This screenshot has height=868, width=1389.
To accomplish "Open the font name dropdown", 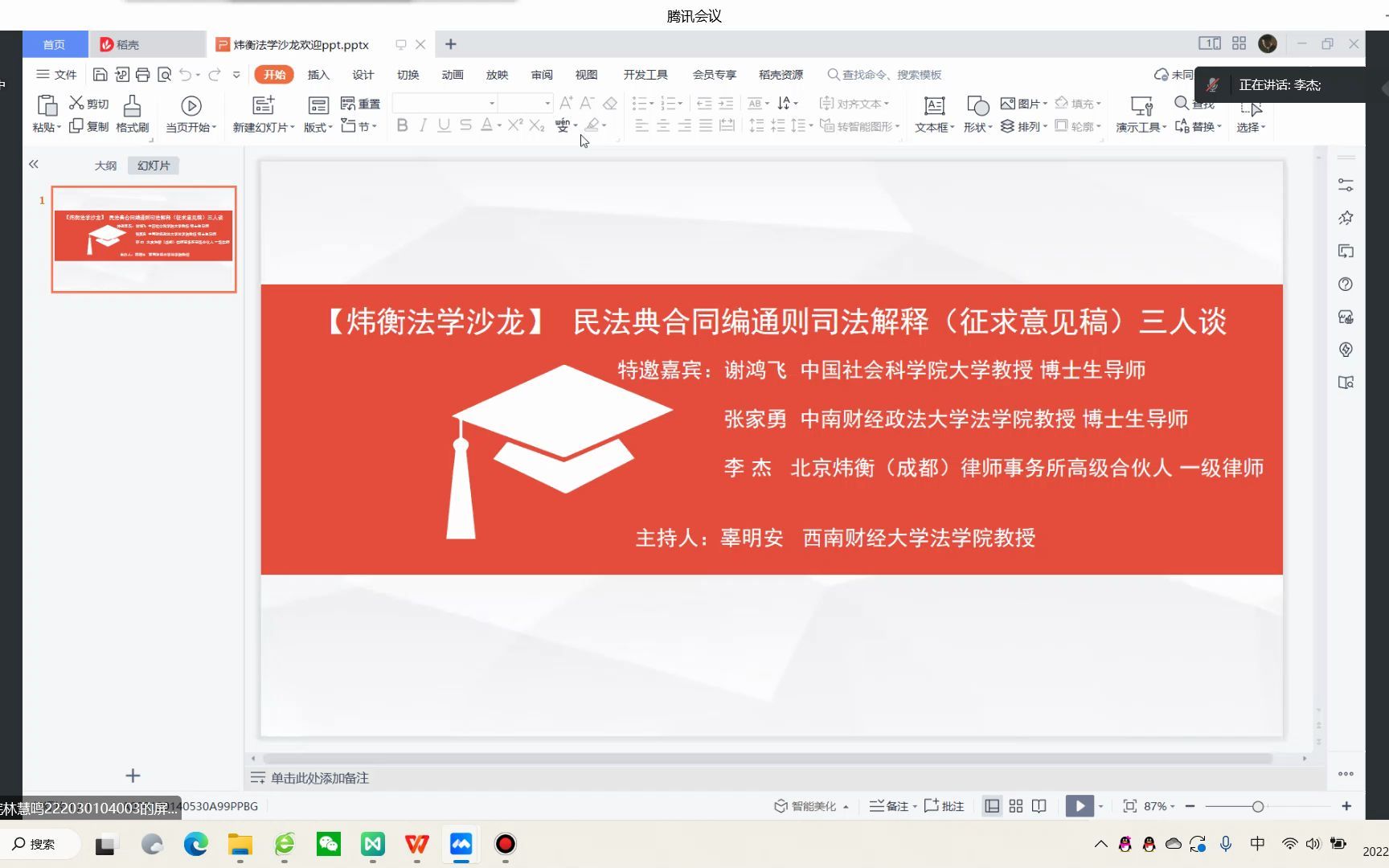I will (x=491, y=103).
